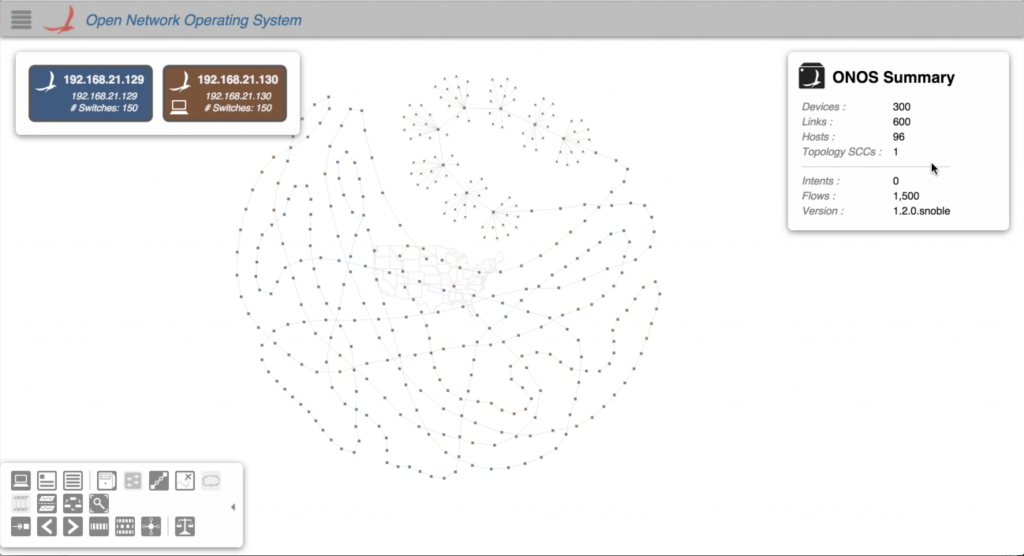
Task: Click the laptop icon on the 192.168.21.130 card
Action: click(x=179, y=108)
